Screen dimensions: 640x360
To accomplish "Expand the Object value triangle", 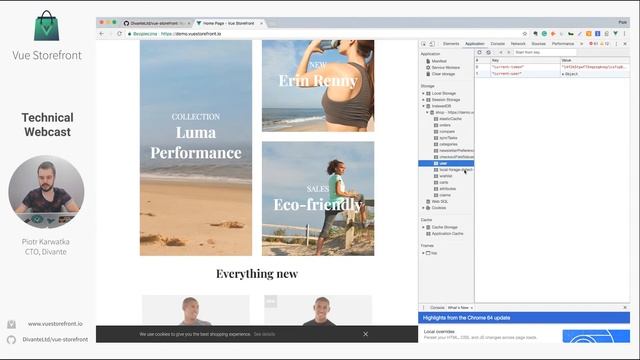I will [x=563, y=74].
